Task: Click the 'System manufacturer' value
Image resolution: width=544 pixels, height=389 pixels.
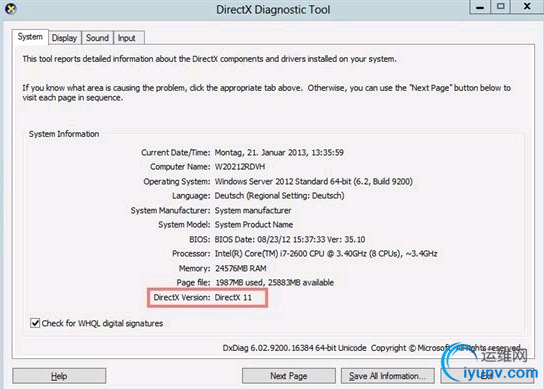Action: pyautogui.click(x=253, y=210)
